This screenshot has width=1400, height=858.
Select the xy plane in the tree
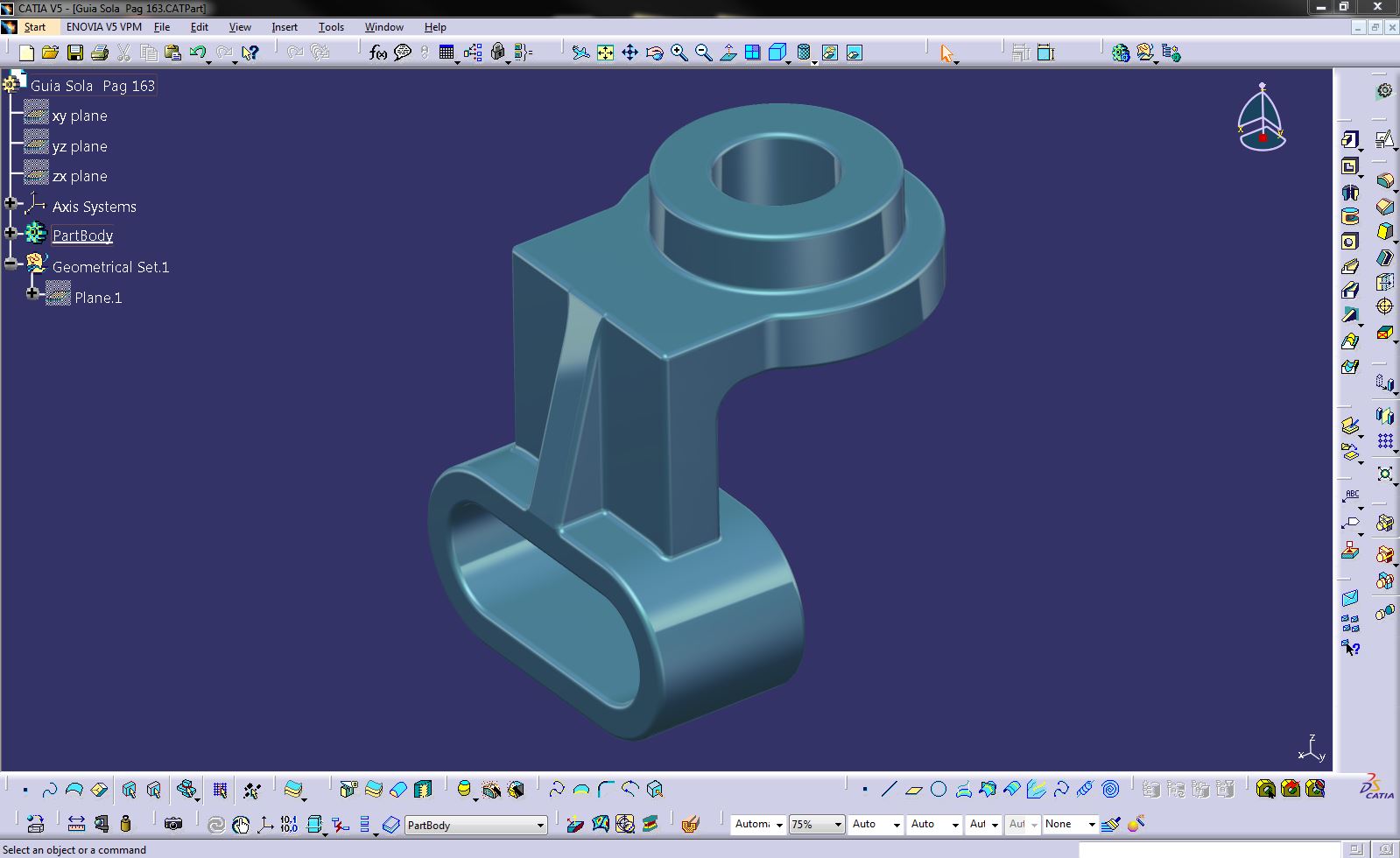80,116
